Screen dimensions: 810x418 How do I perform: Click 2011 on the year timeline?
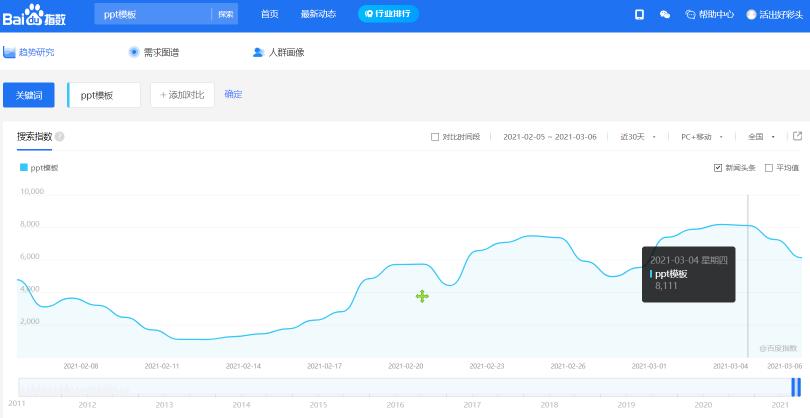17,403
